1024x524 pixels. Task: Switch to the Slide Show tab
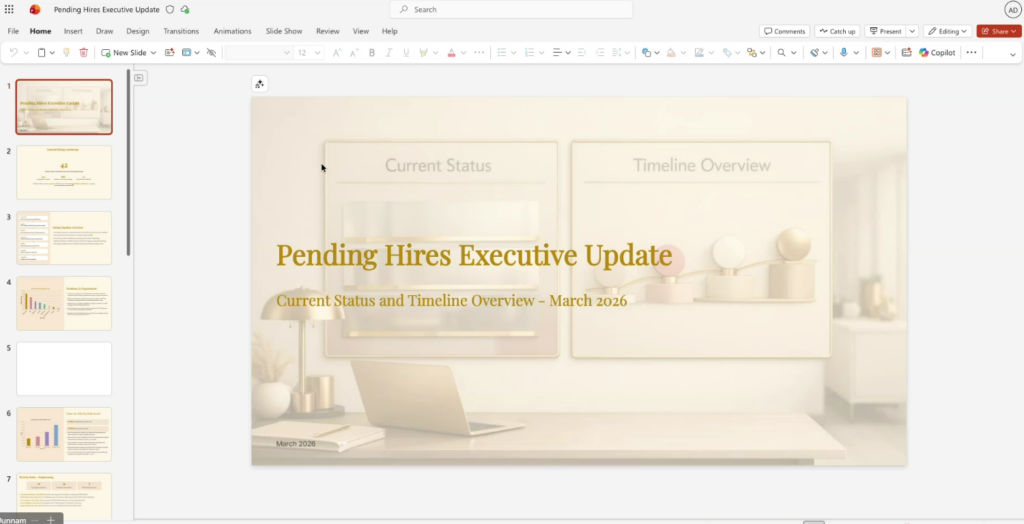tap(284, 31)
